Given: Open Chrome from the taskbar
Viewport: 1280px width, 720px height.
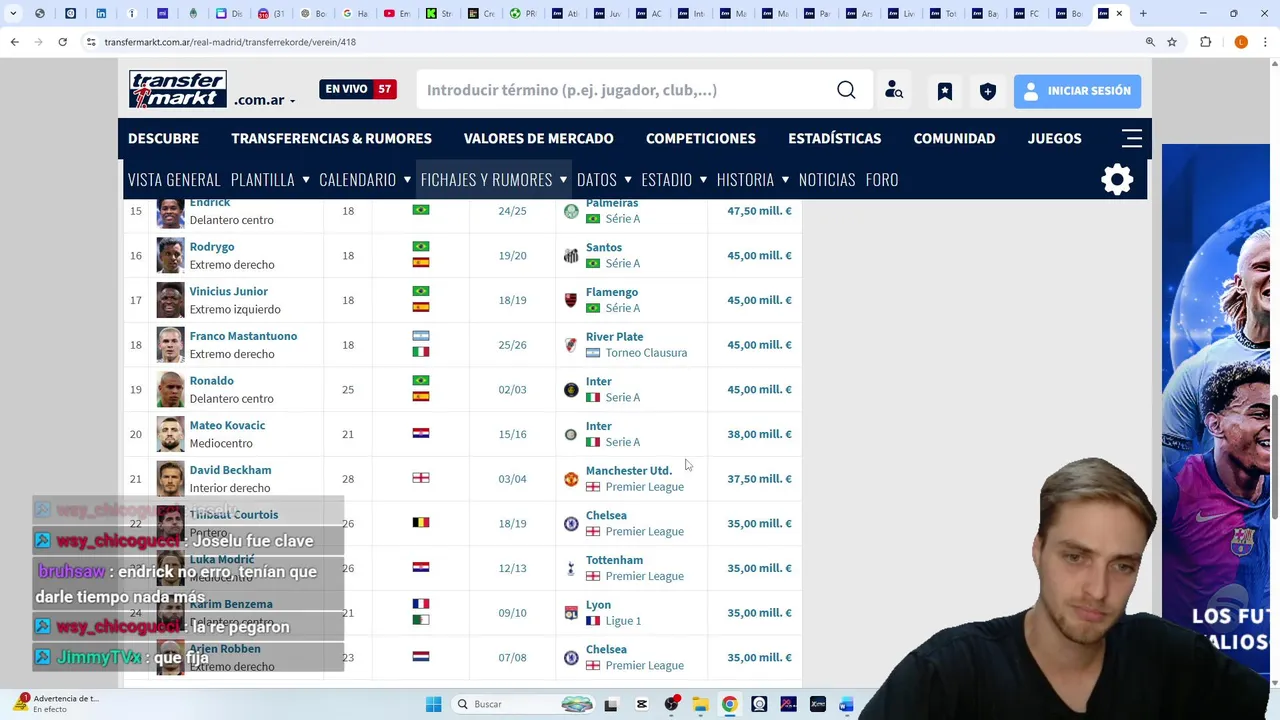Looking at the screenshot, I should click(x=730, y=704).
